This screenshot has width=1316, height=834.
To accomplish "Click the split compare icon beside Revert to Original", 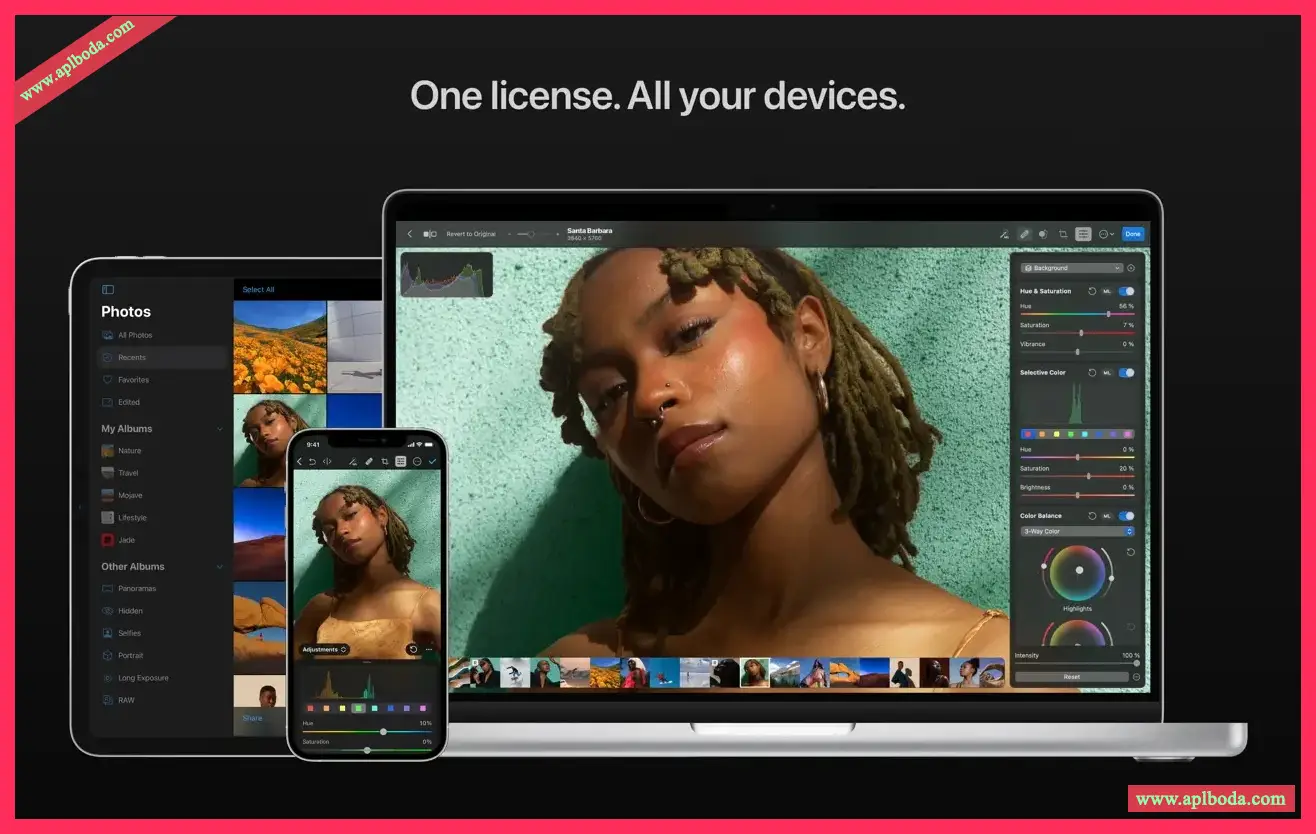I will [x=430, y=234].
